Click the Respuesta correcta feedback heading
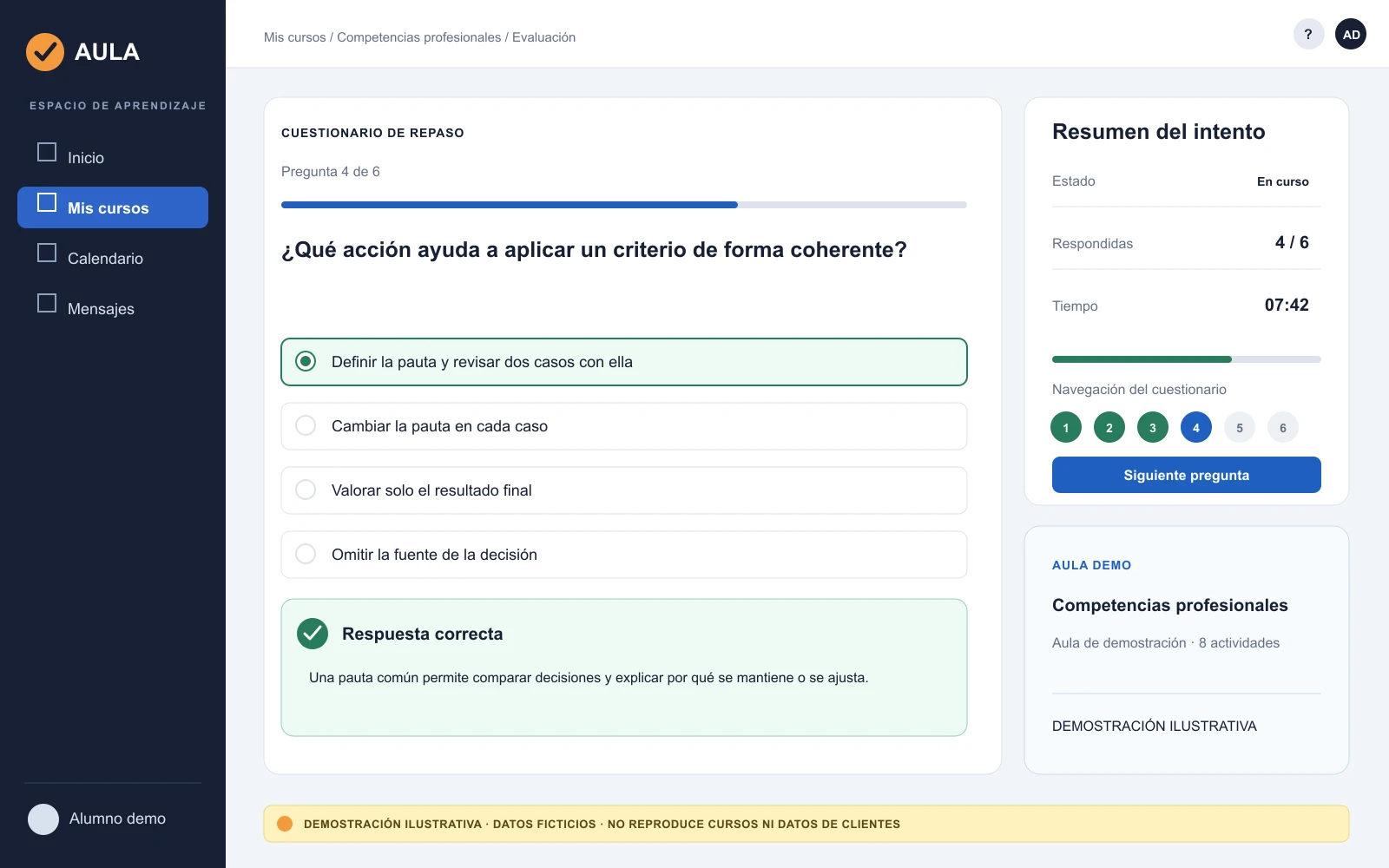 click(x=423, y=634)
